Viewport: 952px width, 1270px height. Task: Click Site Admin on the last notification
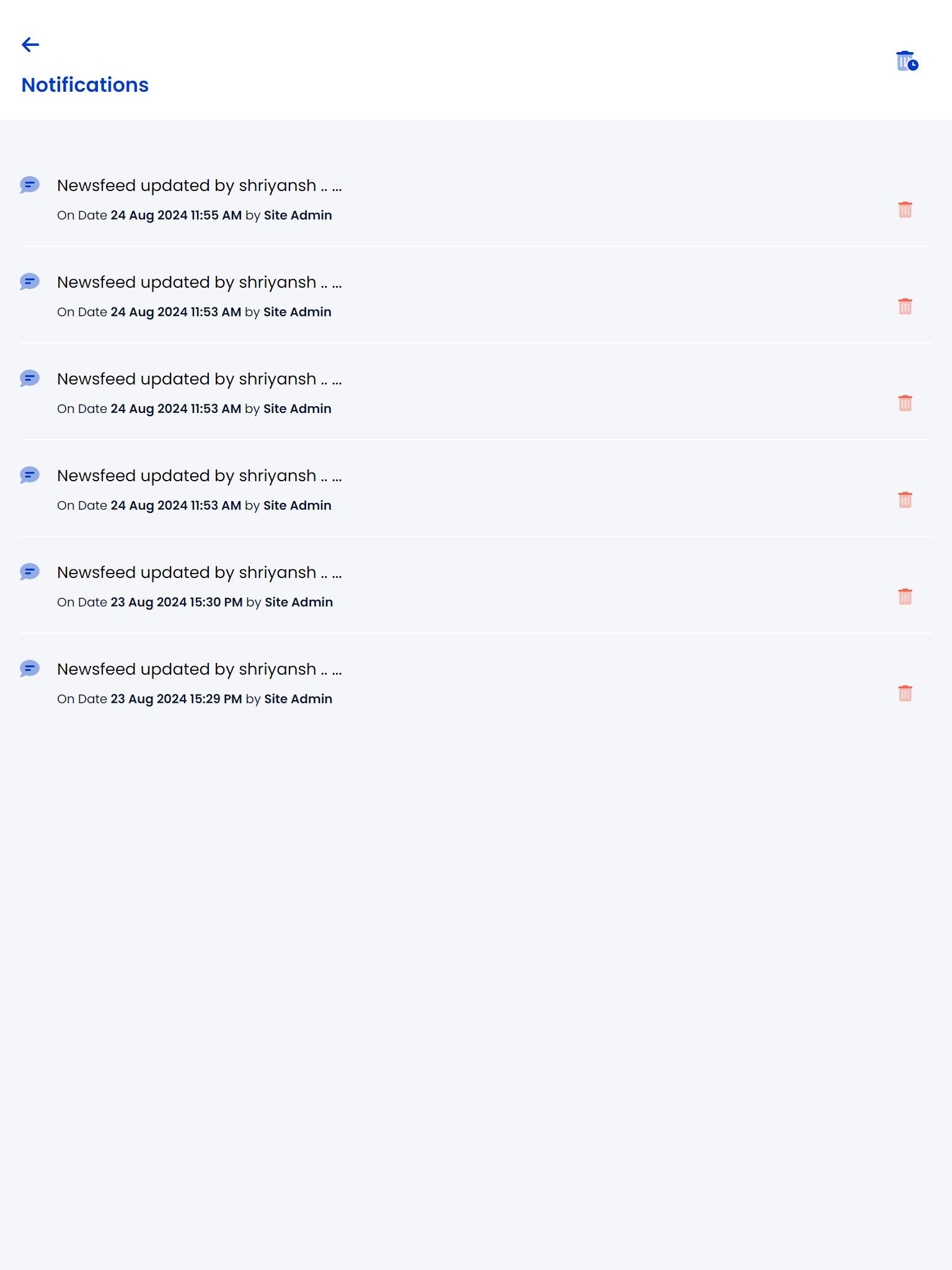pos(298,699)
